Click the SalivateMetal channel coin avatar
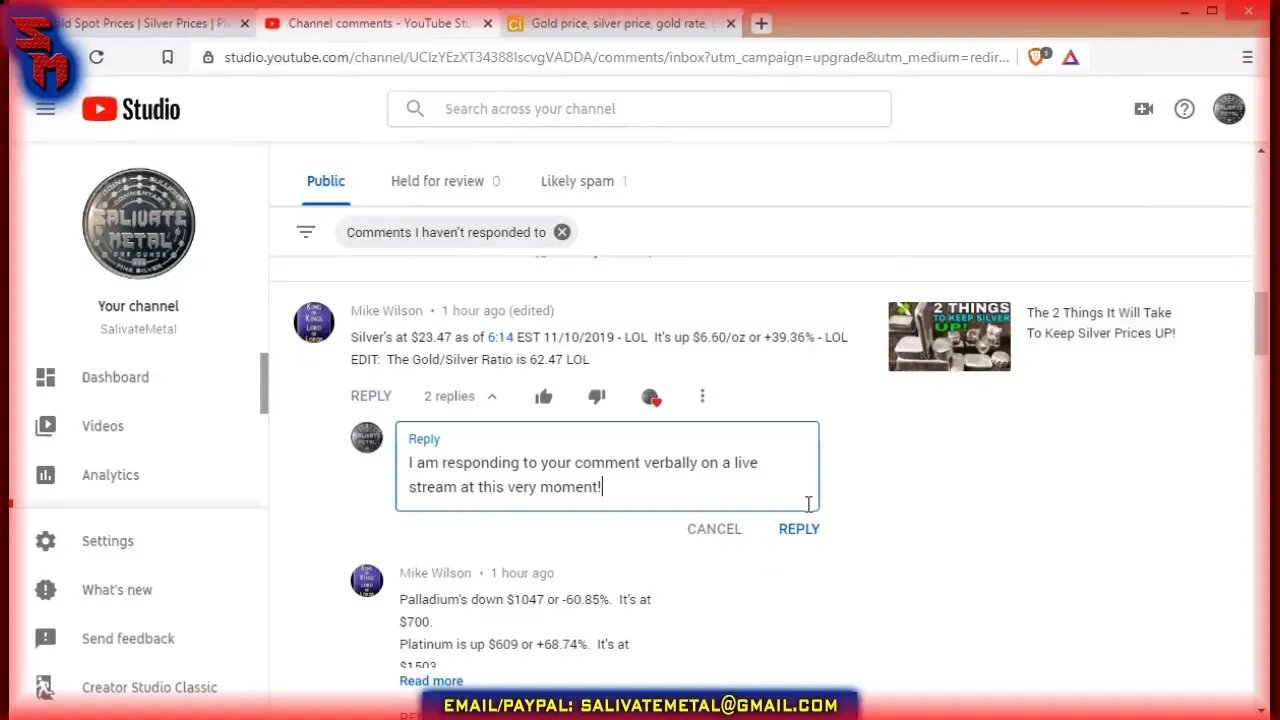Image resolution: width=1280 pixels, height=720 pixels. (x=139, y=223)
